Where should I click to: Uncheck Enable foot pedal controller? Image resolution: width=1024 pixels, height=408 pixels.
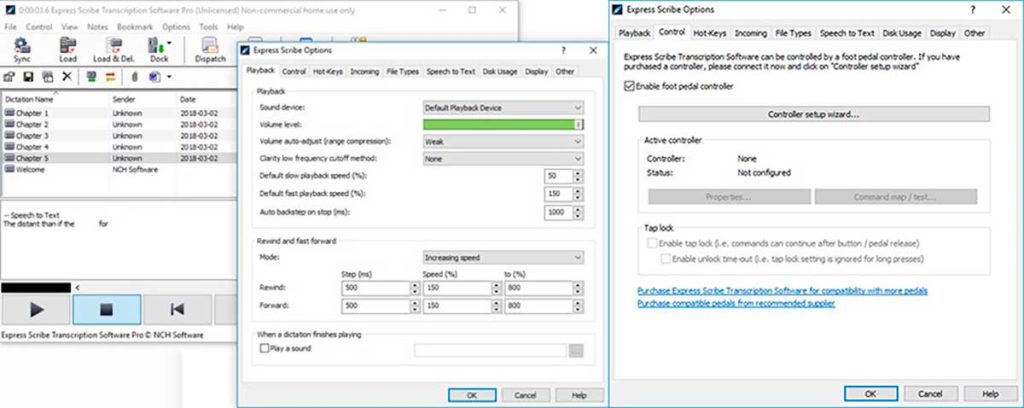(x=628, y=87)
